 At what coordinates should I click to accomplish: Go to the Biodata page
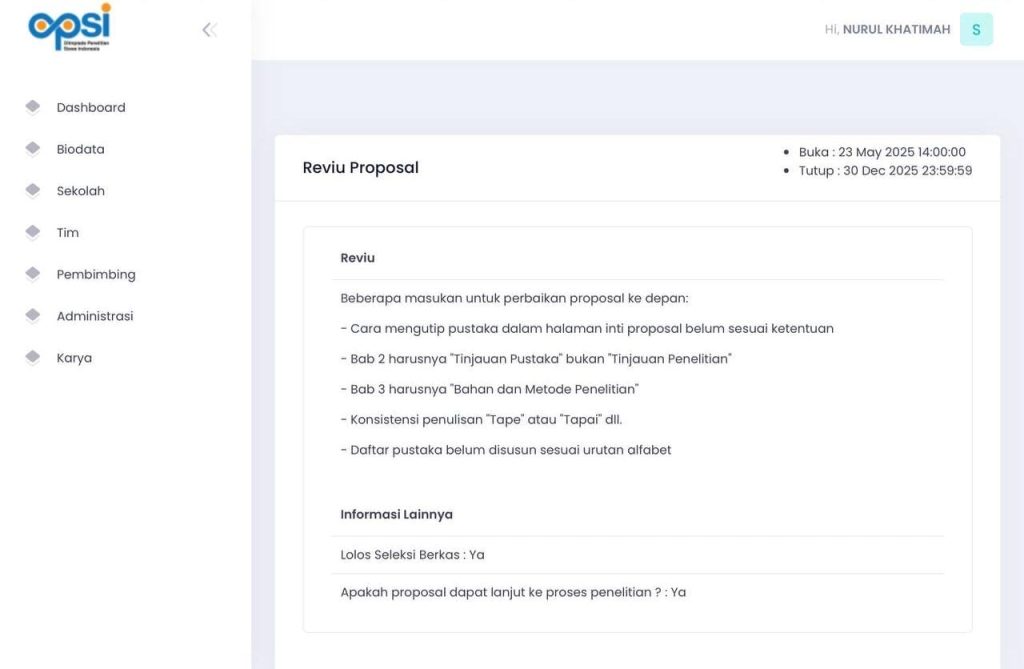click(x=80, y=149)
